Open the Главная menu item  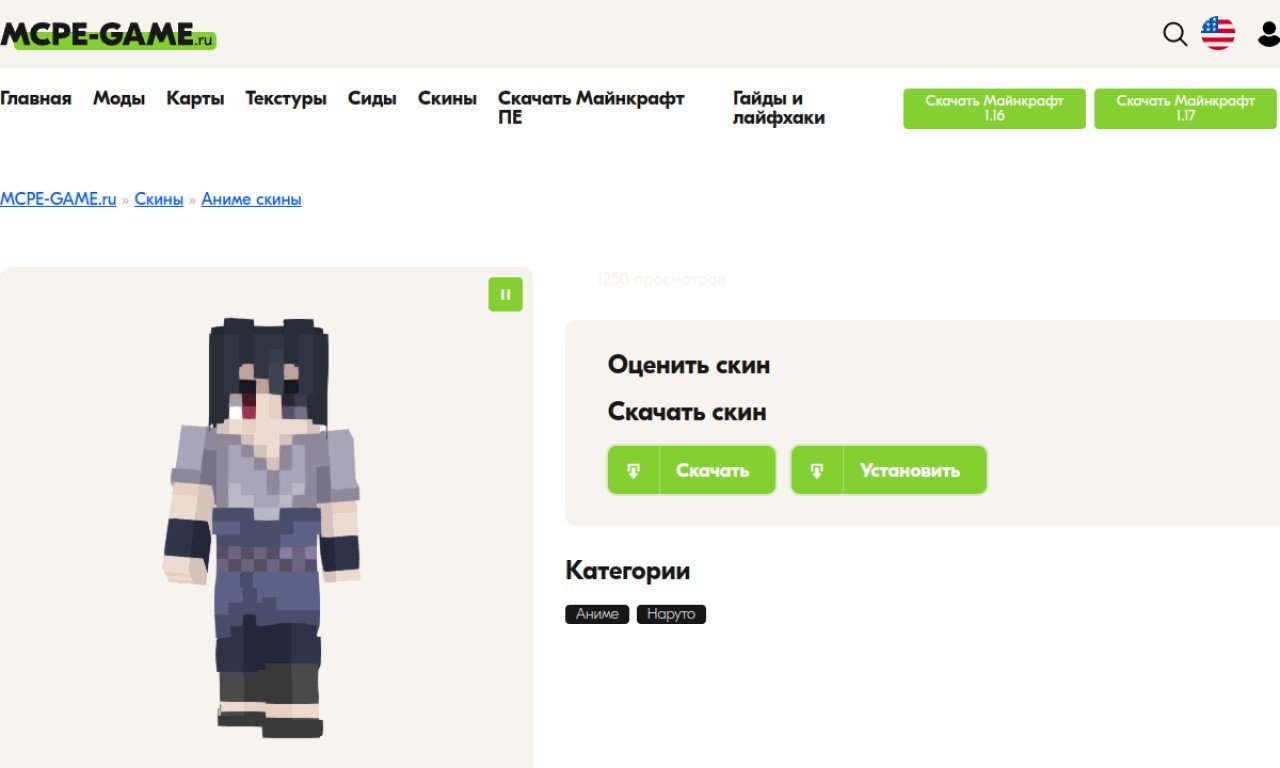36,98
